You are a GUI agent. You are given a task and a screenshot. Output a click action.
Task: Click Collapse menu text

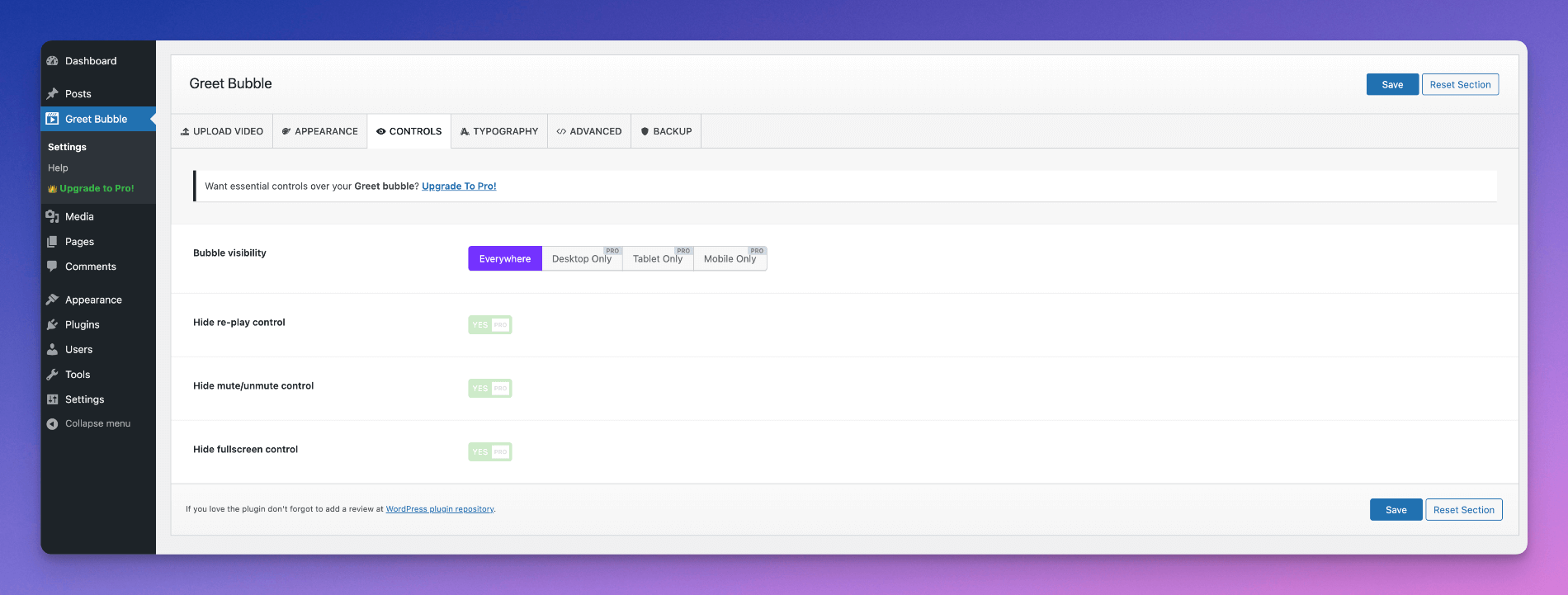point(97,423)
